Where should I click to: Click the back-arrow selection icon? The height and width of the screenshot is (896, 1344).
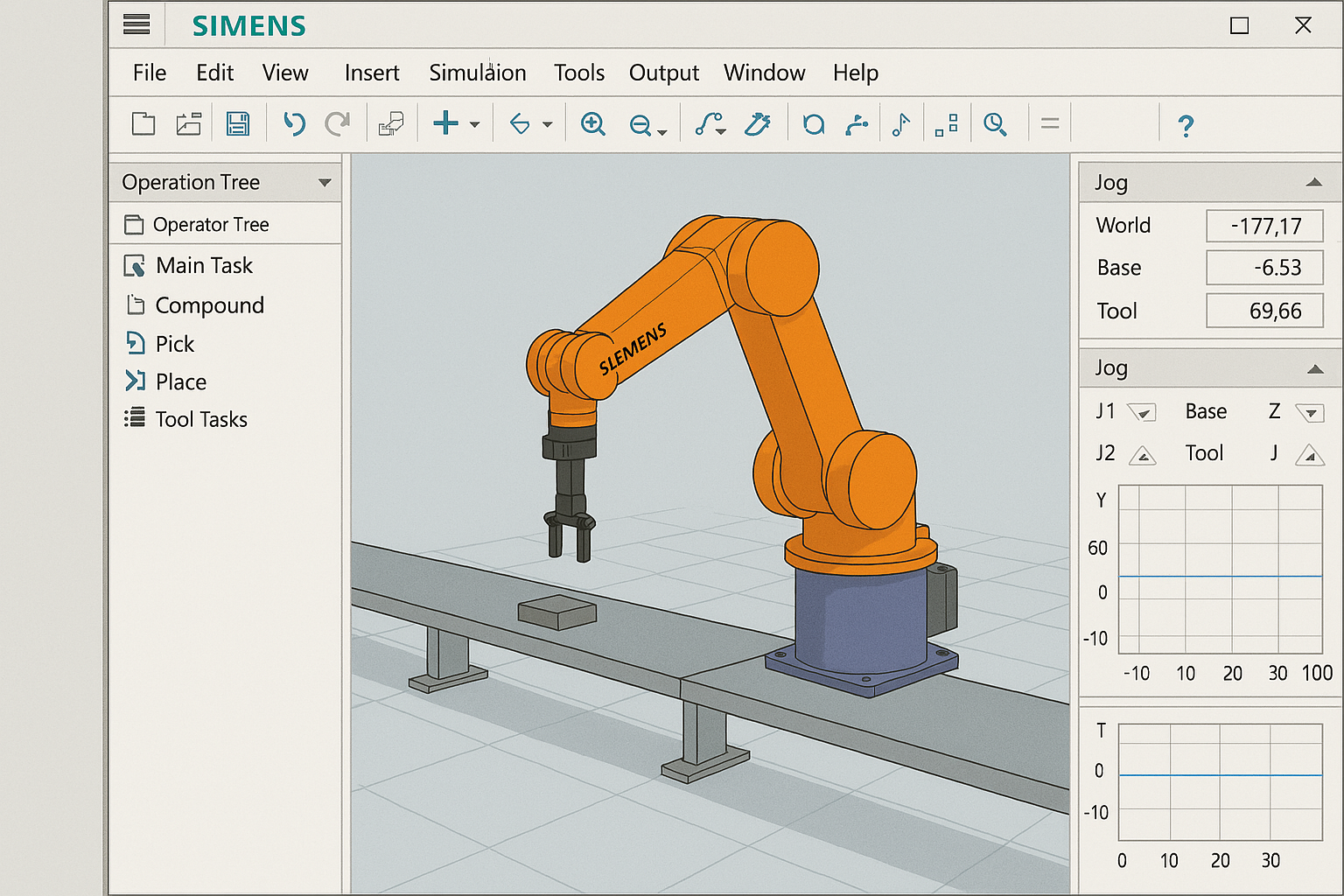(520, 124)
